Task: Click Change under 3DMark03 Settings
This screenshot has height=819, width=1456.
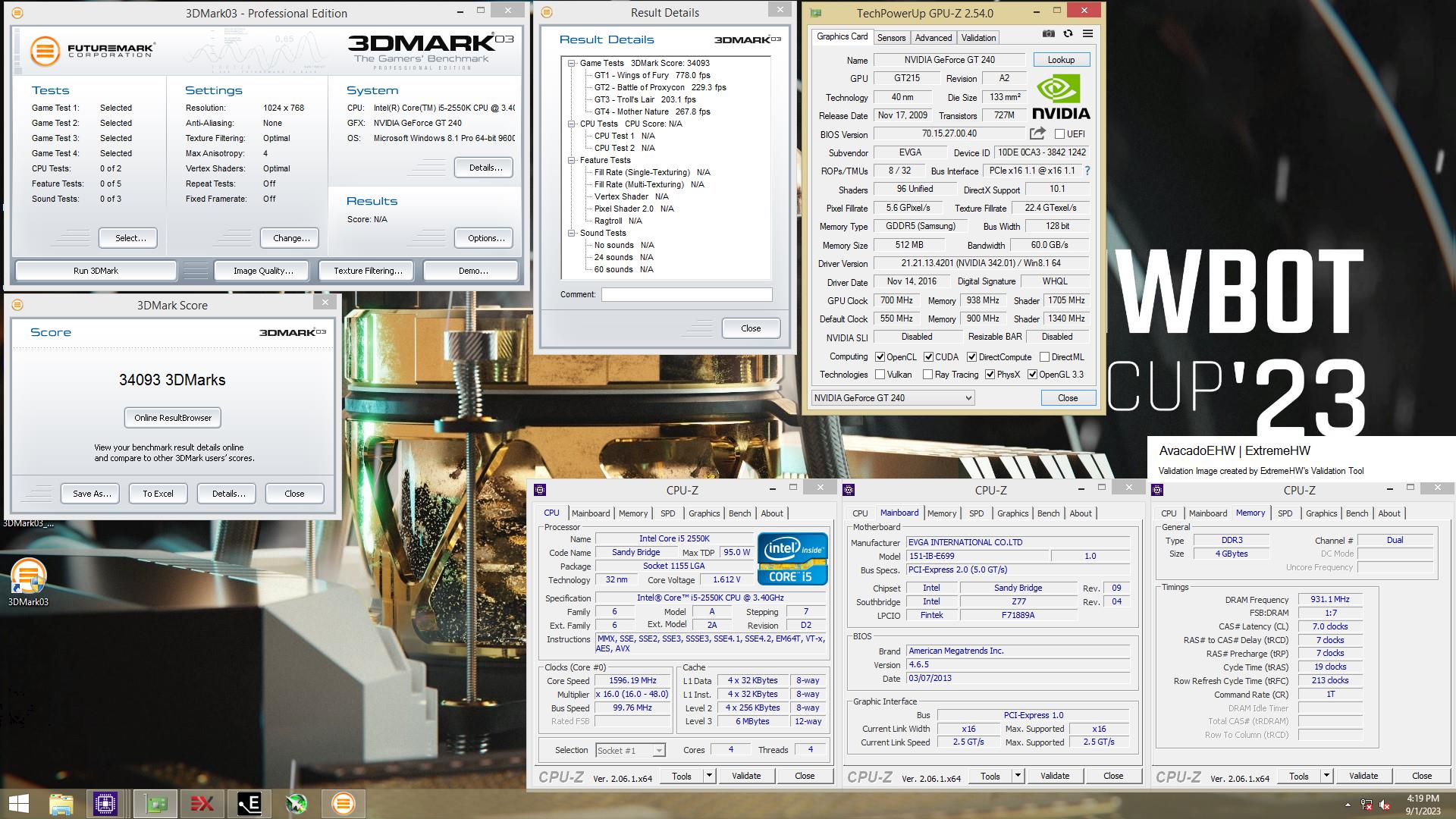Action: [x=291, y=238]
